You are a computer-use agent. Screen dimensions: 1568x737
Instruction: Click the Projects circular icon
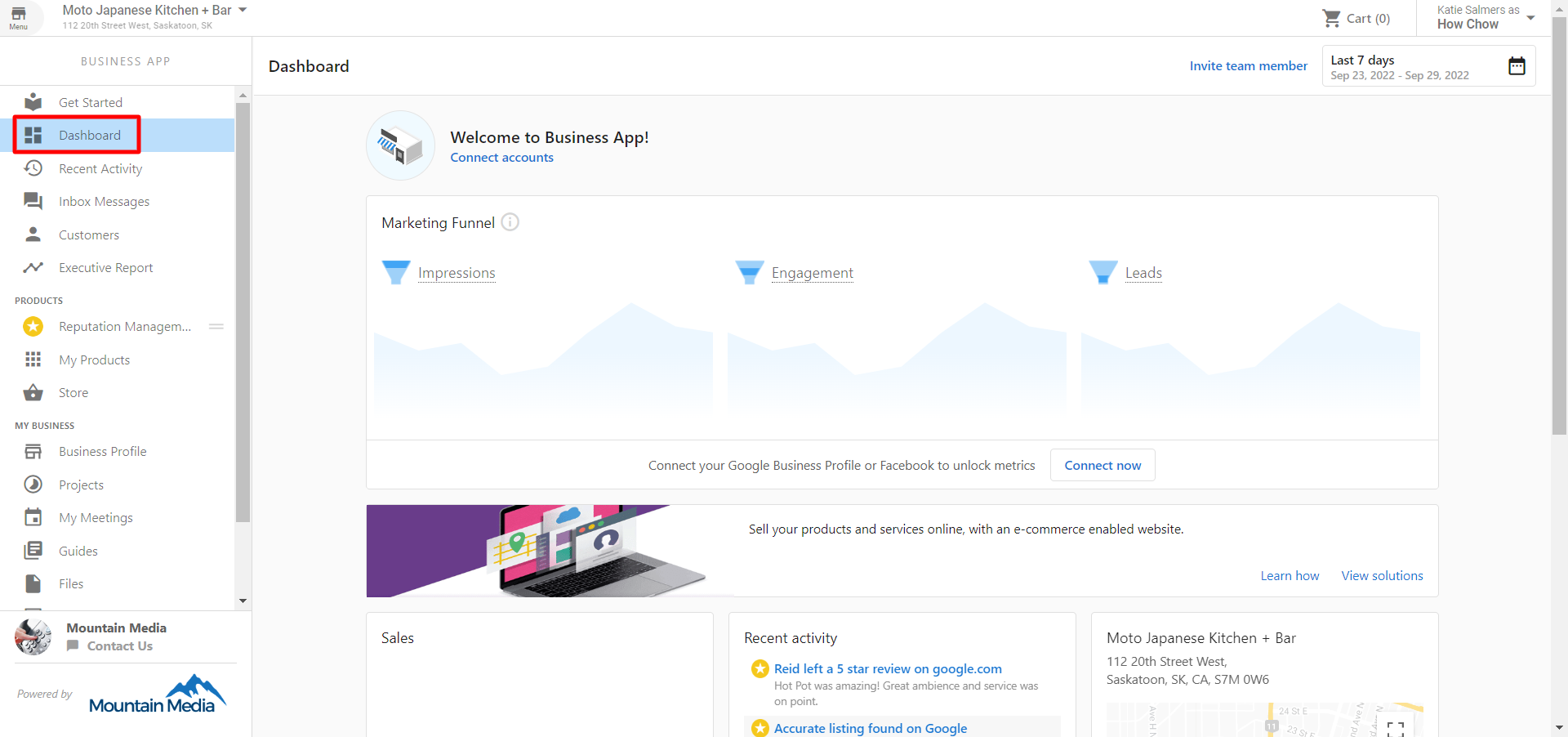(x=33, y=485)
